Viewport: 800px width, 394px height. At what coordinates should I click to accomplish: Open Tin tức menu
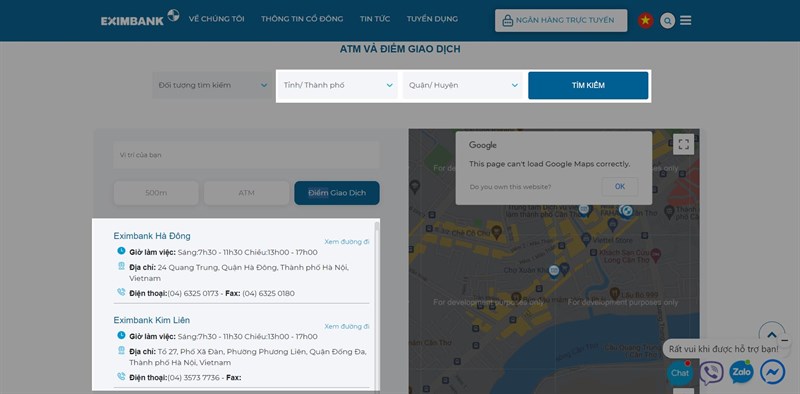point(375,19)
